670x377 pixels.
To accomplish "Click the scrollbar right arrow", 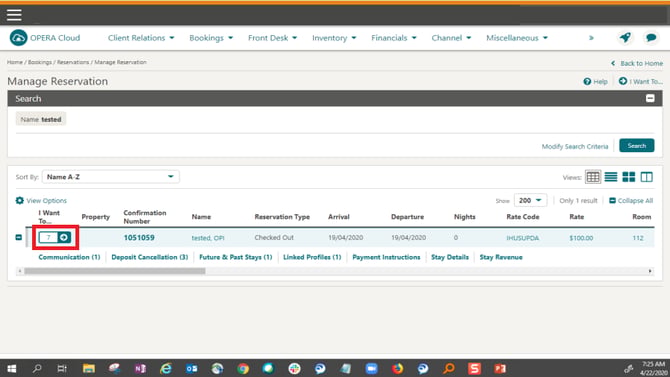I will (650, 271).
